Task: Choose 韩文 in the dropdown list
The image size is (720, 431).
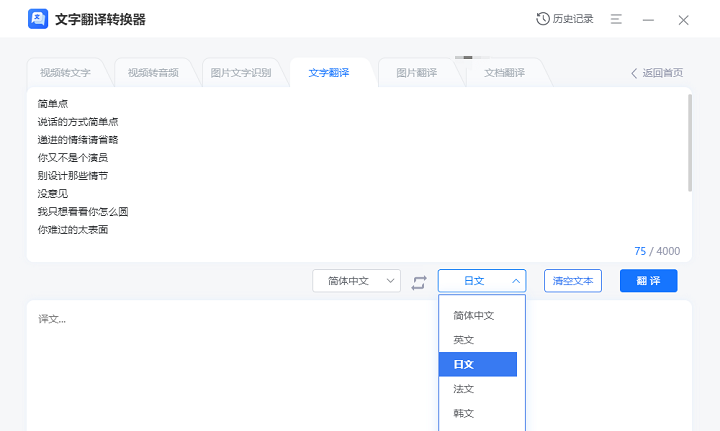Action: [478, 413]
